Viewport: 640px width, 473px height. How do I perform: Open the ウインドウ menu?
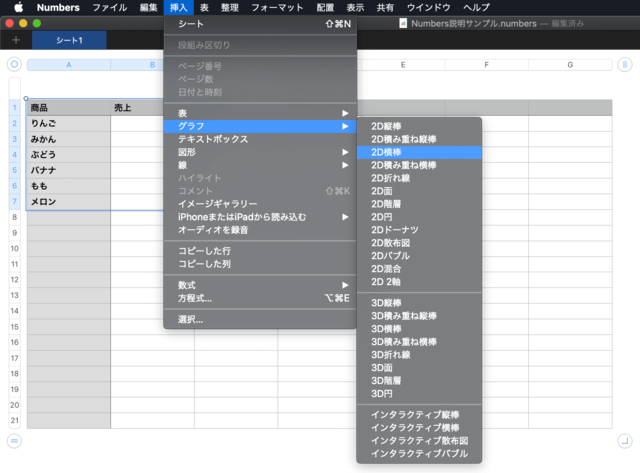click(x=429, y=7)
